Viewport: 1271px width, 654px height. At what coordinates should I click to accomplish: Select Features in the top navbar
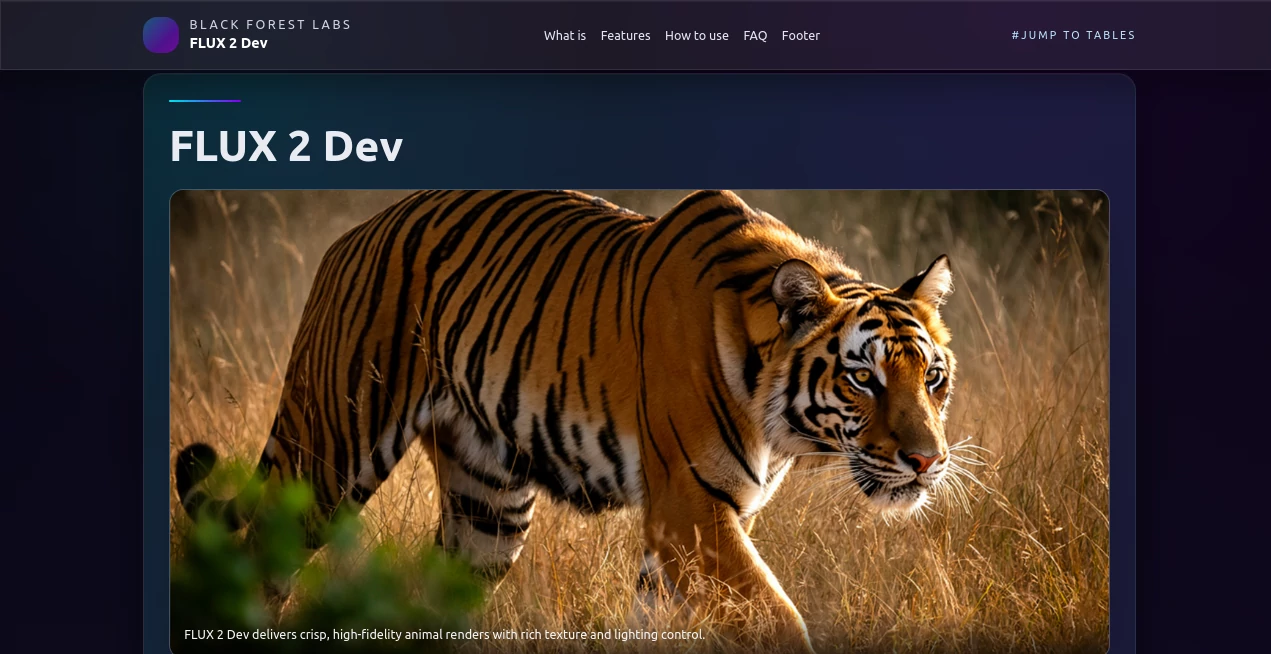click(625, 35)
